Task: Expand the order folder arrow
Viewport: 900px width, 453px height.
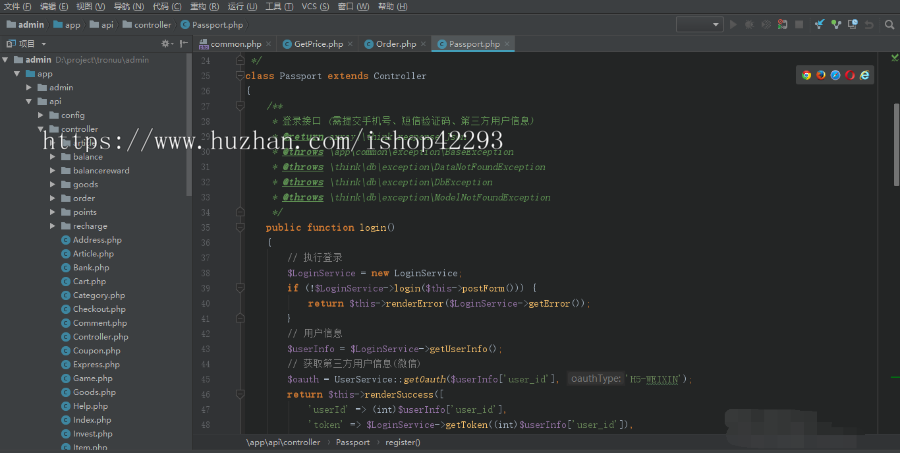Action: (x=52, y=198)
